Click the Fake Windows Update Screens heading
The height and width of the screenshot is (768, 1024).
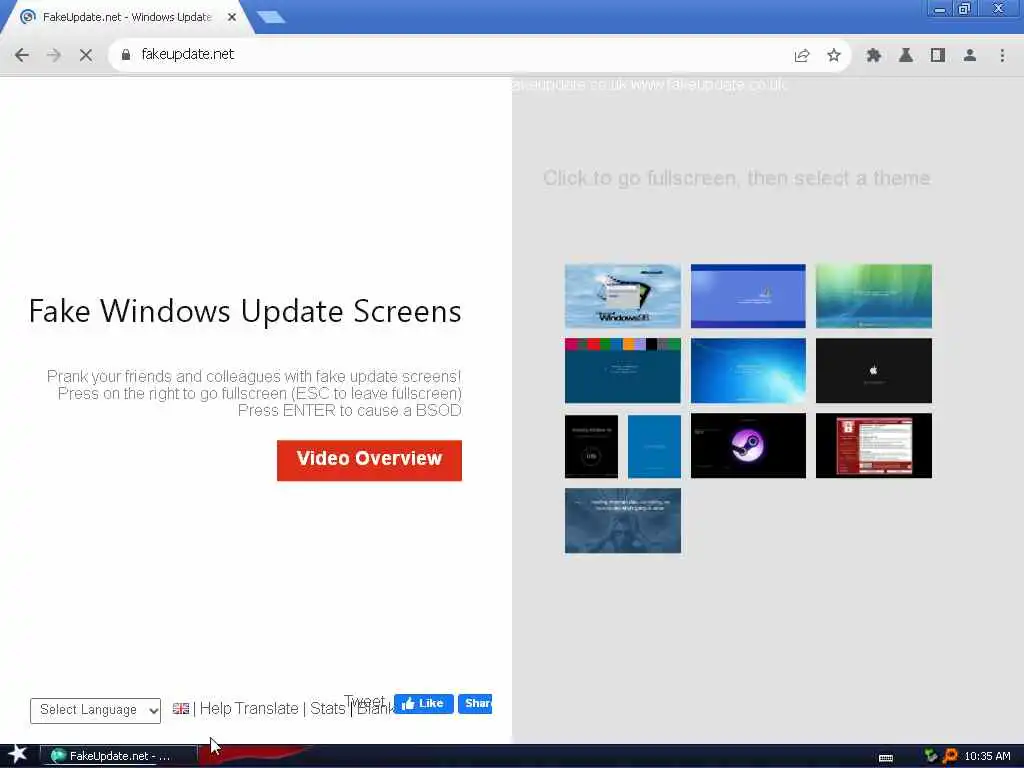[x=245, y=311]
